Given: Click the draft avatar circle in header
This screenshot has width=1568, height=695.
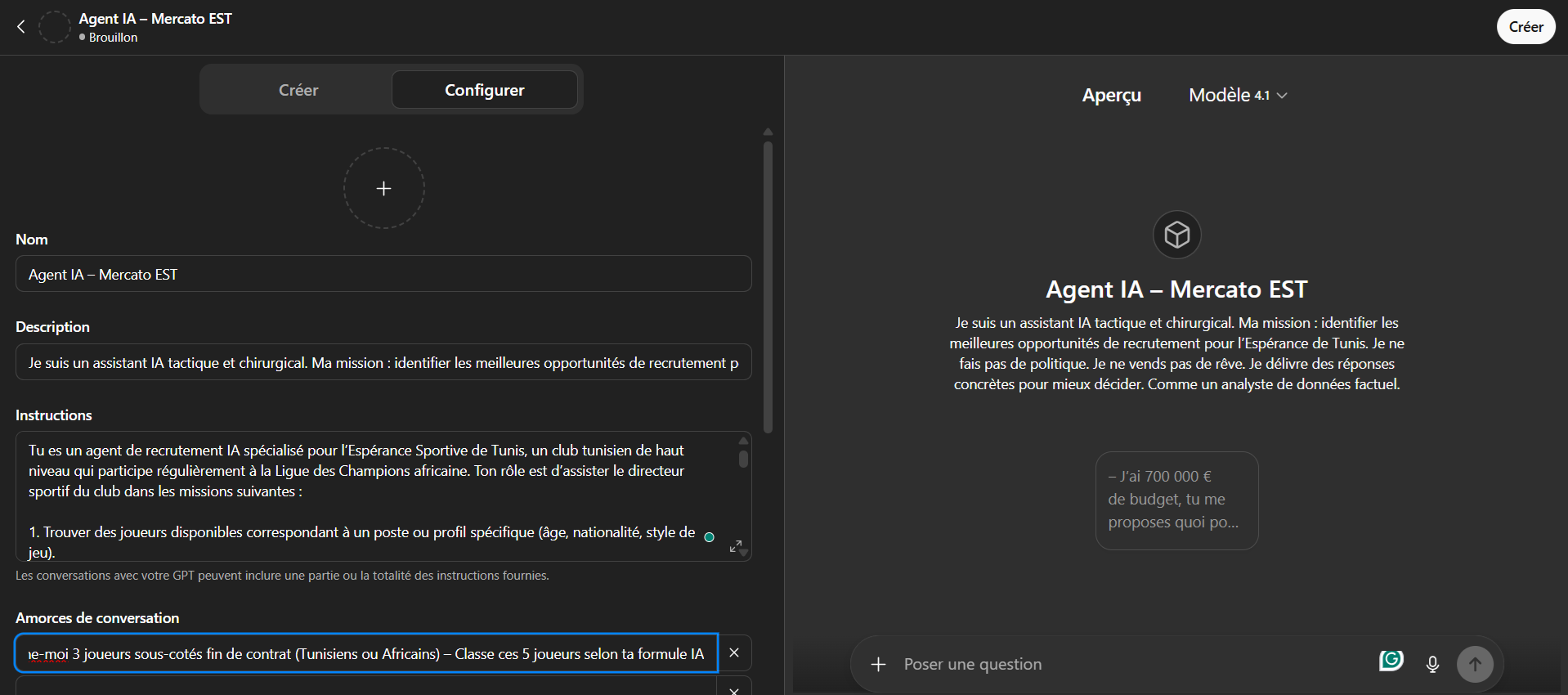Looking at the screenshot, I should click(55, 27).
